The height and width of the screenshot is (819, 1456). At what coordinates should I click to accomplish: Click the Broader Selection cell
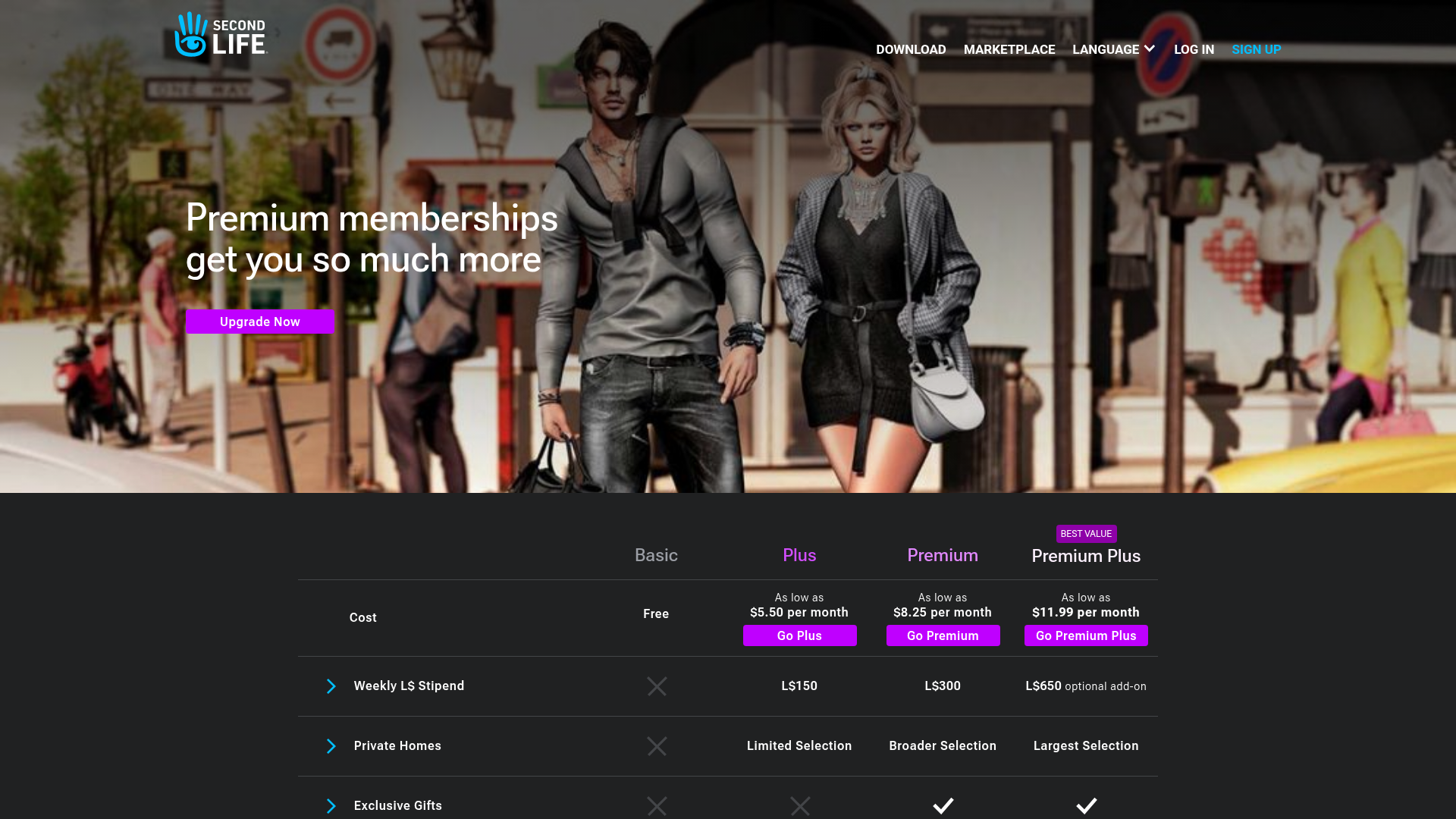point(943,745)
